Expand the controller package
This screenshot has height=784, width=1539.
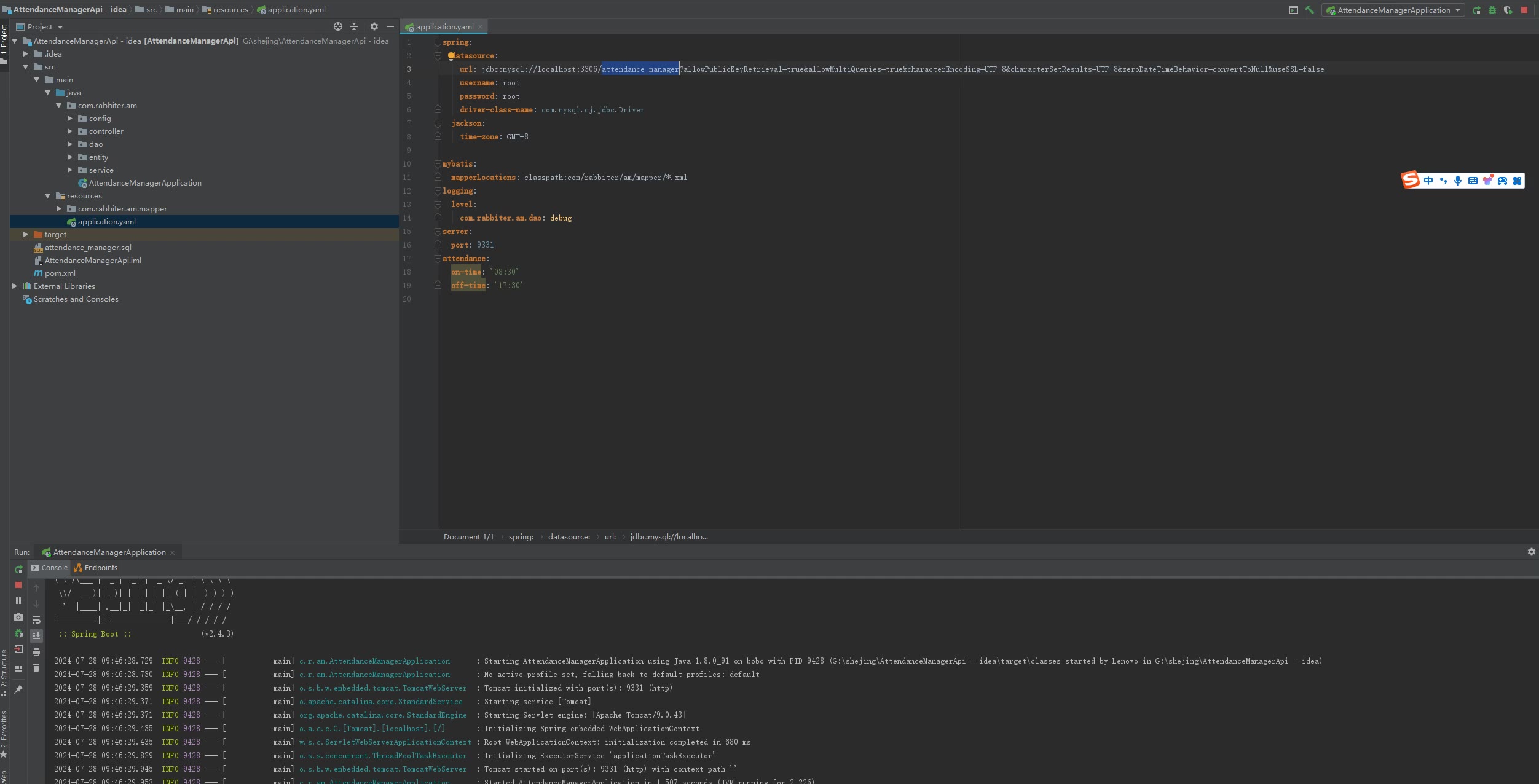70,131
